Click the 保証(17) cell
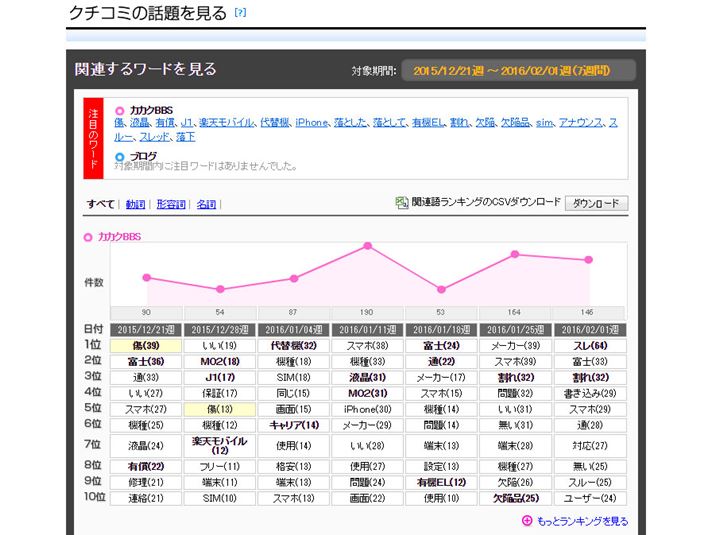 [220, 393]
